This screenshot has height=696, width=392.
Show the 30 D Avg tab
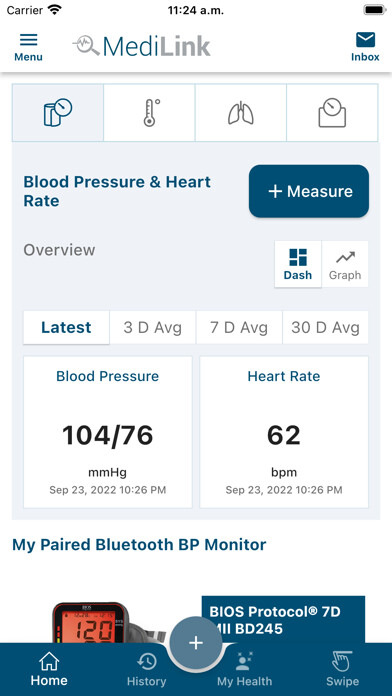click(325, 328)
